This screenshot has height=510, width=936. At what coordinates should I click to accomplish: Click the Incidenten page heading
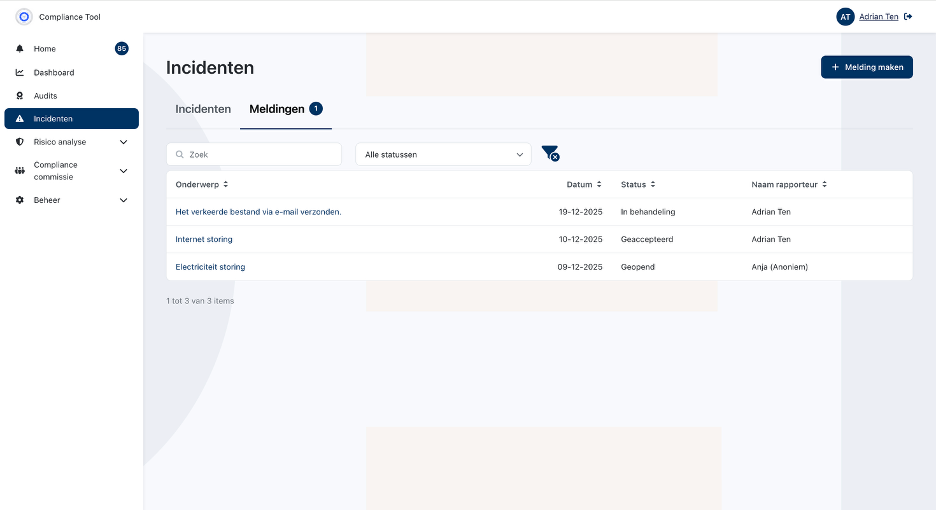pos(210,67)
